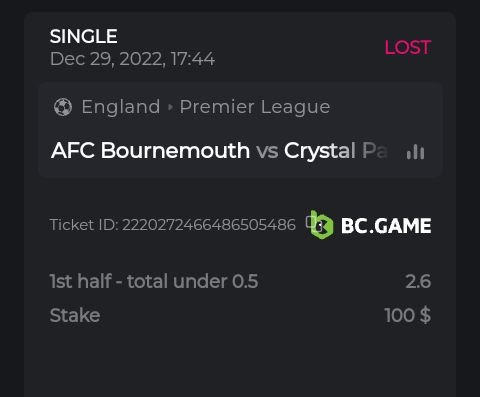480x397 pixels.
Task: Click the soccer ball sport icon
Action: [63, 107]
